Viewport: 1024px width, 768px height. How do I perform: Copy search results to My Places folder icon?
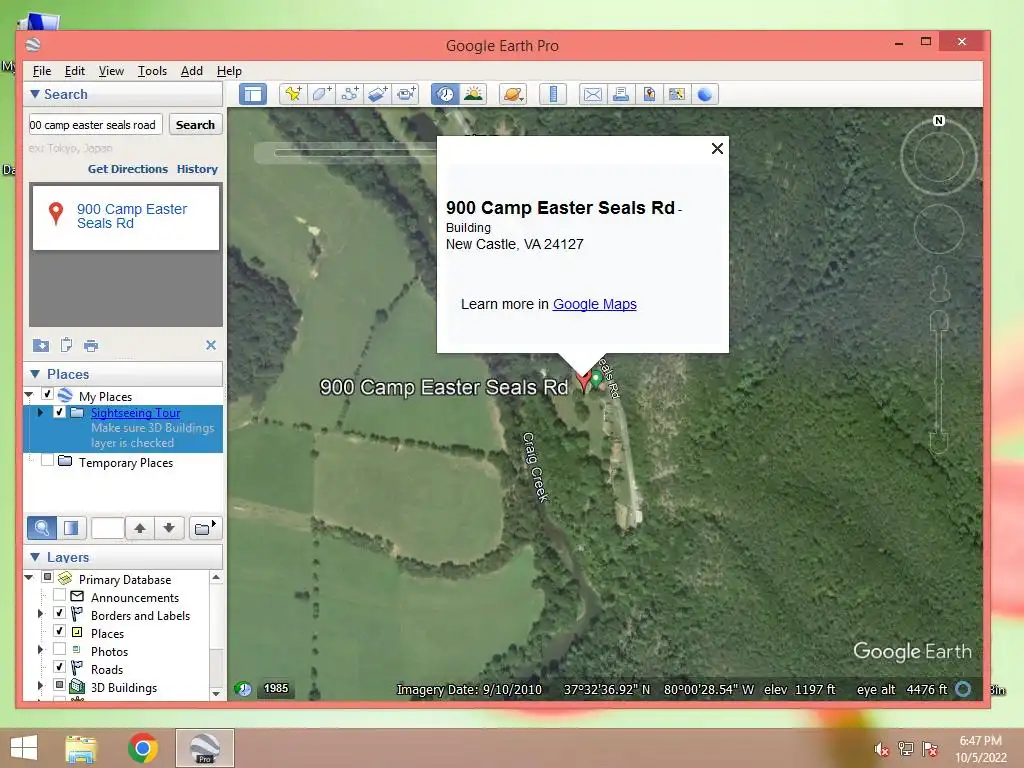coord(40,345)
